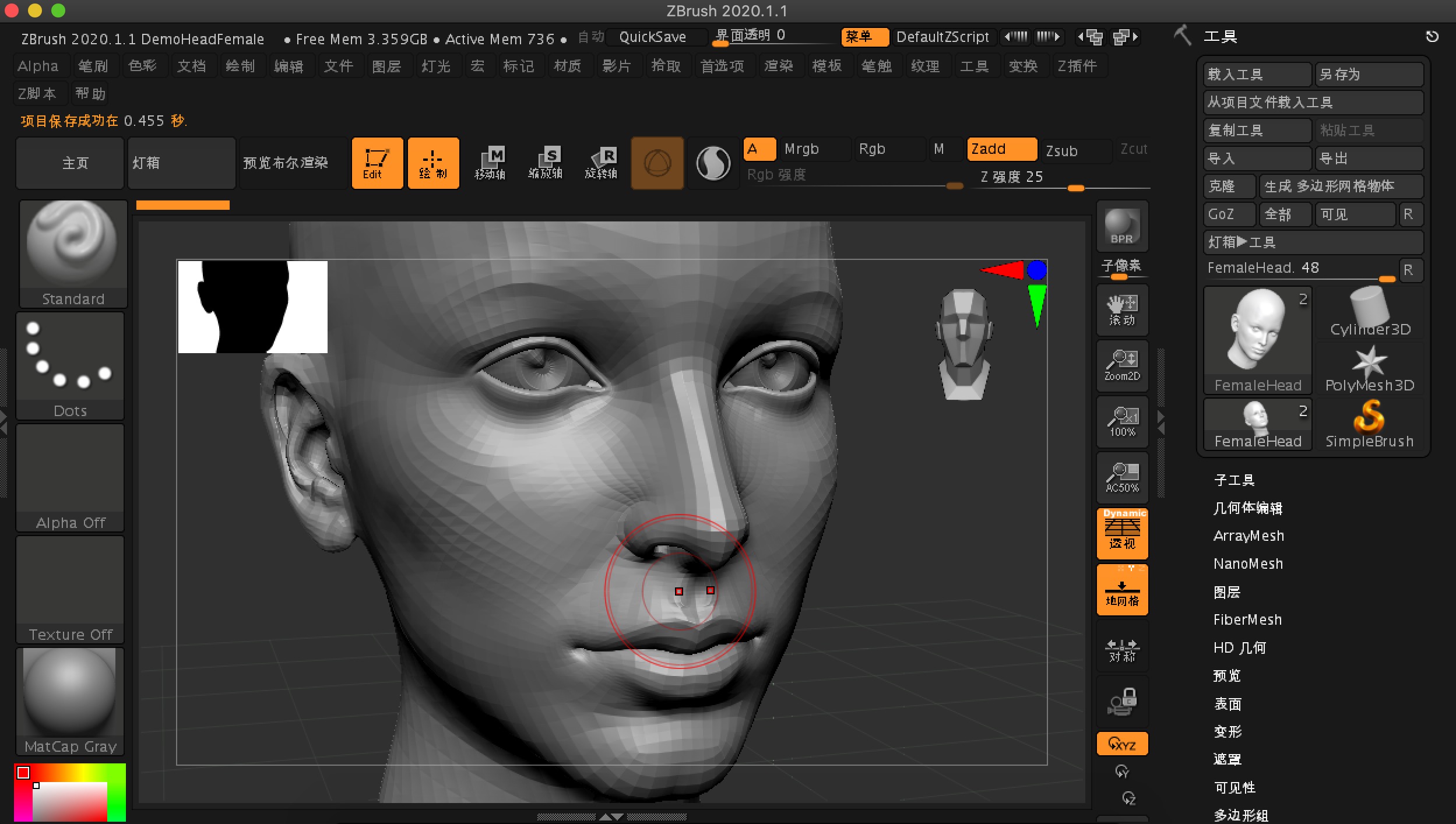Click the AC50% half-size icon
The width and height of the screenshot is (1456, 824).
click(x=1122, y=478)
